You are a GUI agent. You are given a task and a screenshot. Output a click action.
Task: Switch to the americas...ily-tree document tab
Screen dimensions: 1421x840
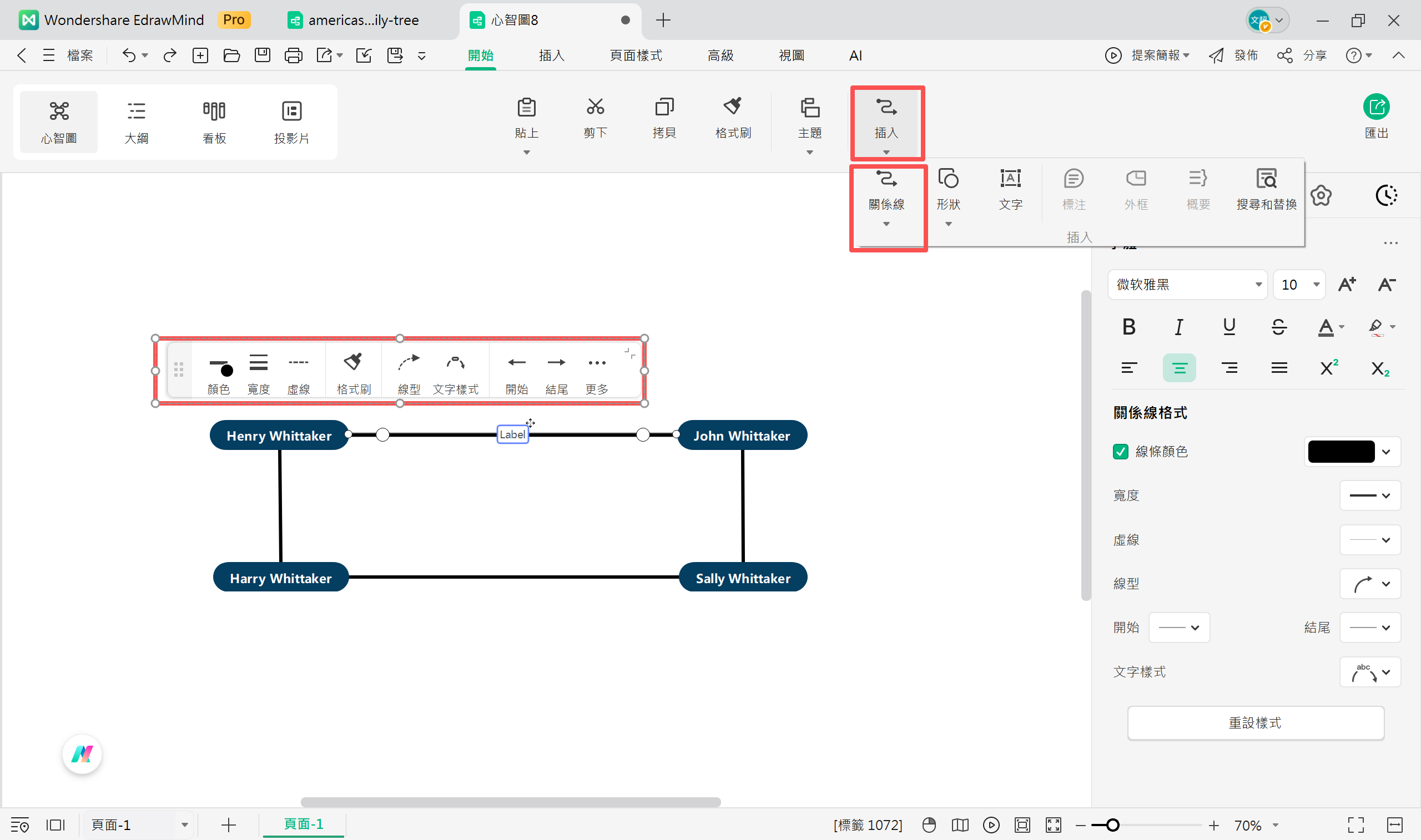pos(362,21)
